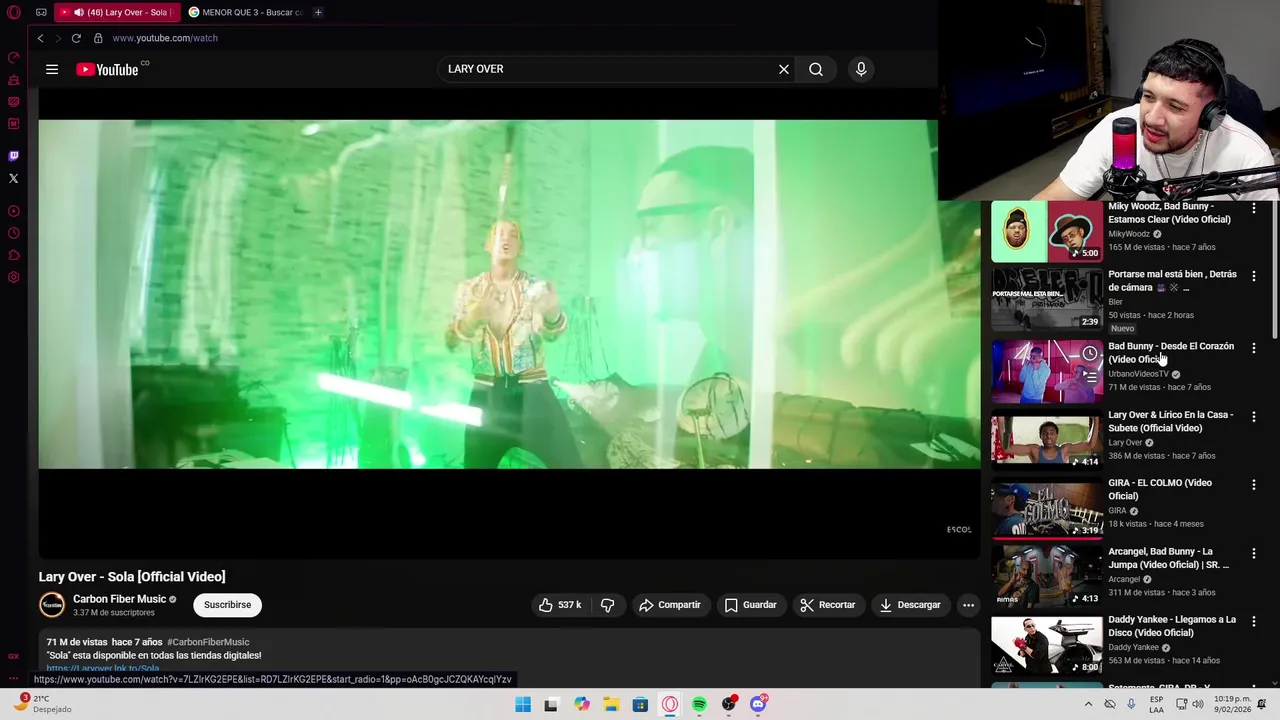
Task: Open more actions for GIRA - EL COLMO
Action: click(x=1254, y=485)
